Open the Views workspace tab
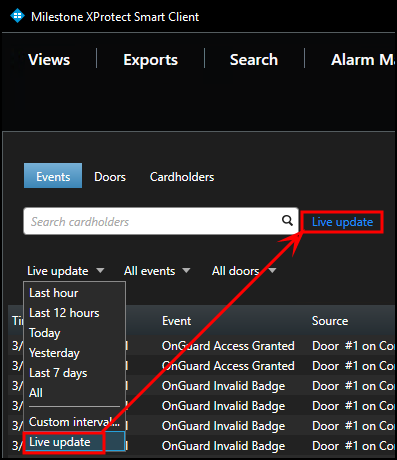The image size is (397, 460). tap(49, 60)
